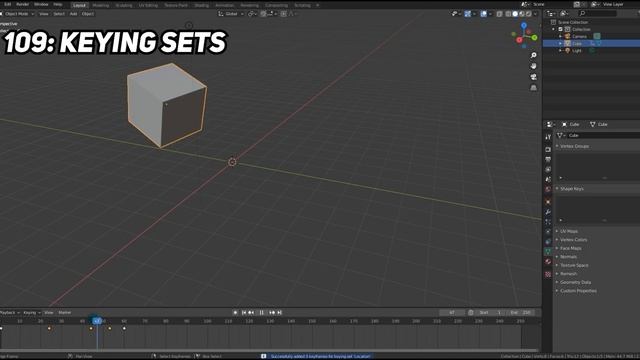Select the Cube object in outliner
Image resolution: width=640 pixels, height=360 pixels.
(577, 43)
